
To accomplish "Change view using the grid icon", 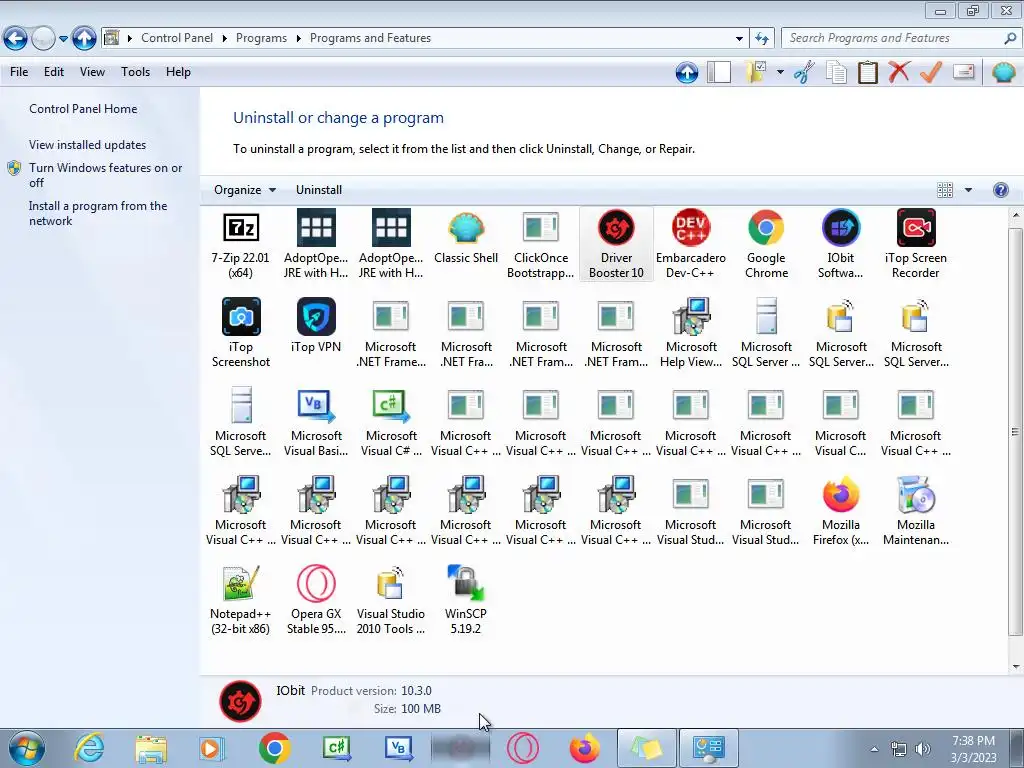I will pos(944,190).
